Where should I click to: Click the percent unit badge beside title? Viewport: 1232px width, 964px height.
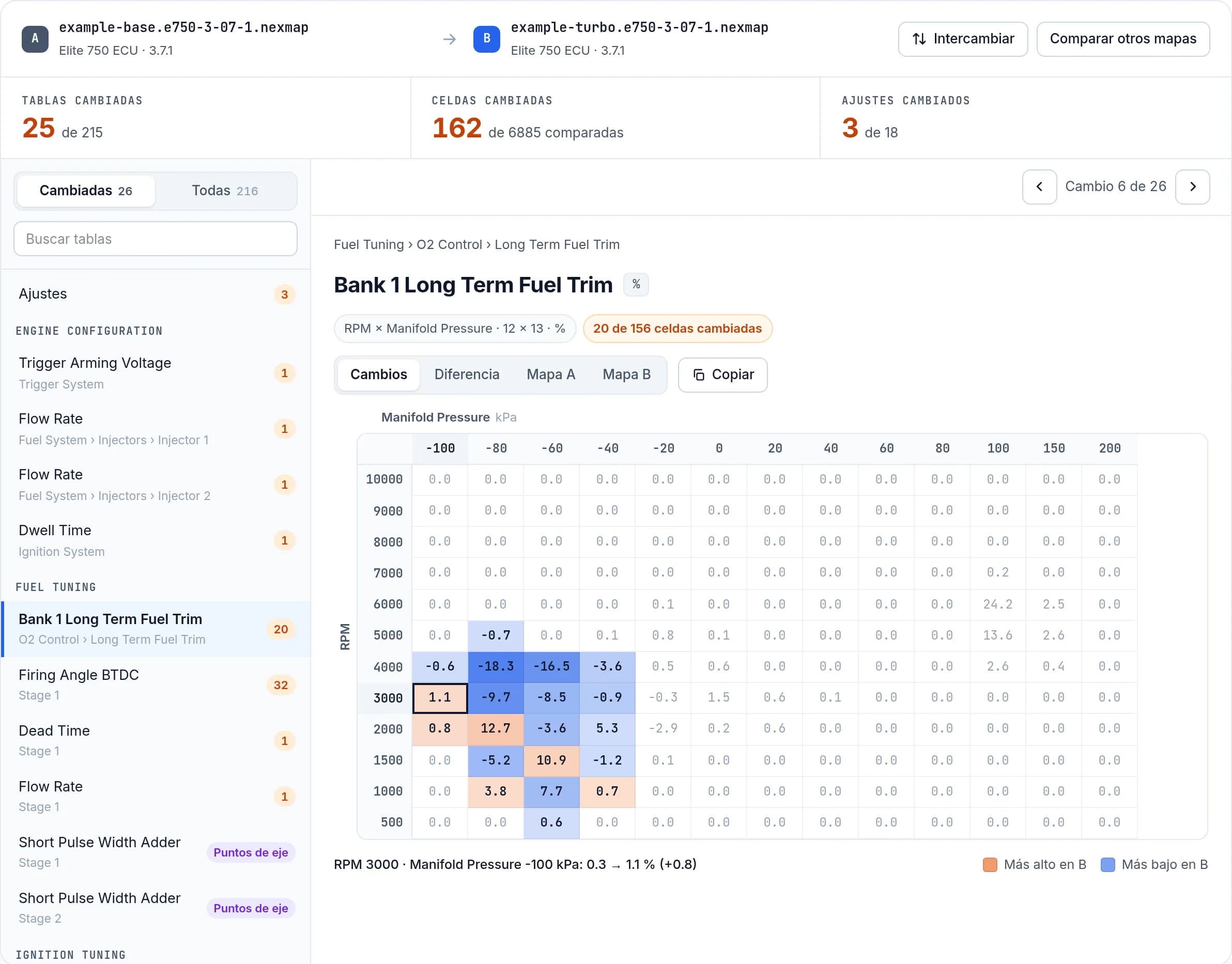[636, 285]
